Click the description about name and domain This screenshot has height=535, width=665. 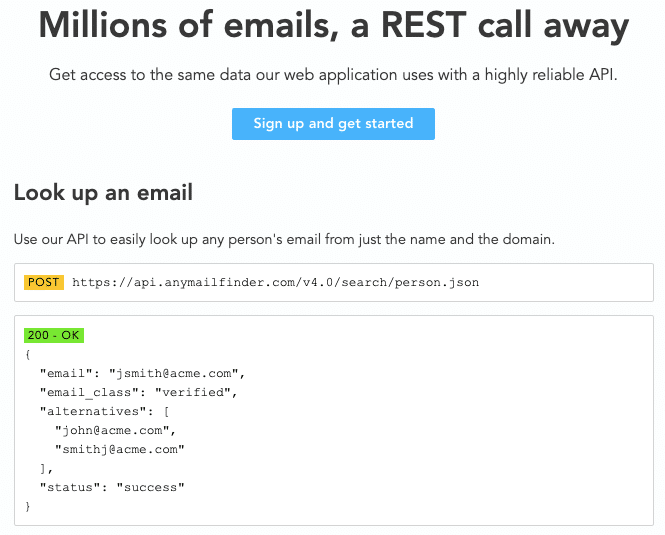pyautogui.click(x=284, y=240)
